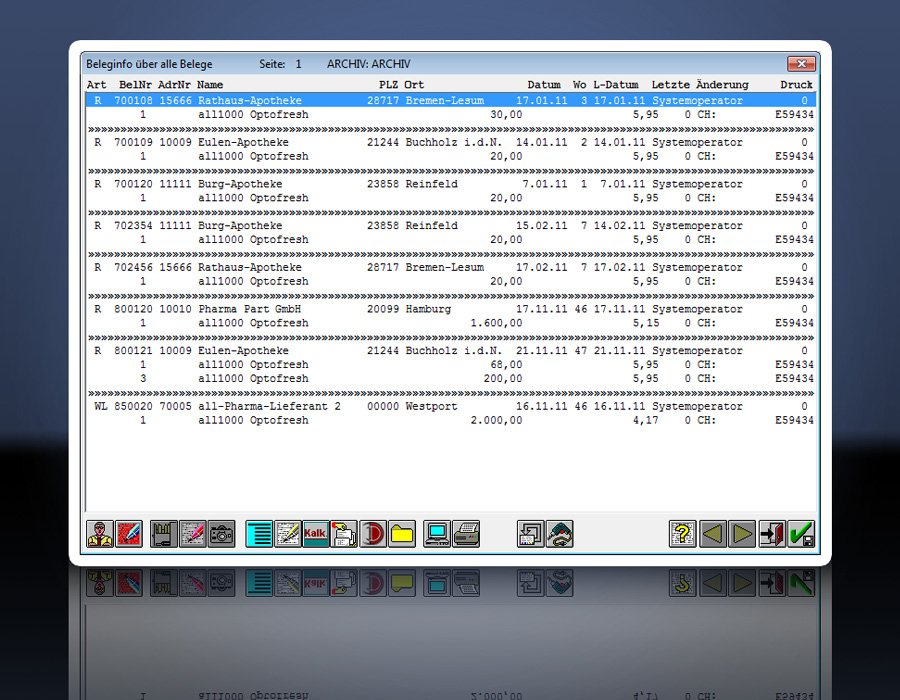Select row BelNr 700108 Rathaus-Apotheke

click(x=451, y=100)
